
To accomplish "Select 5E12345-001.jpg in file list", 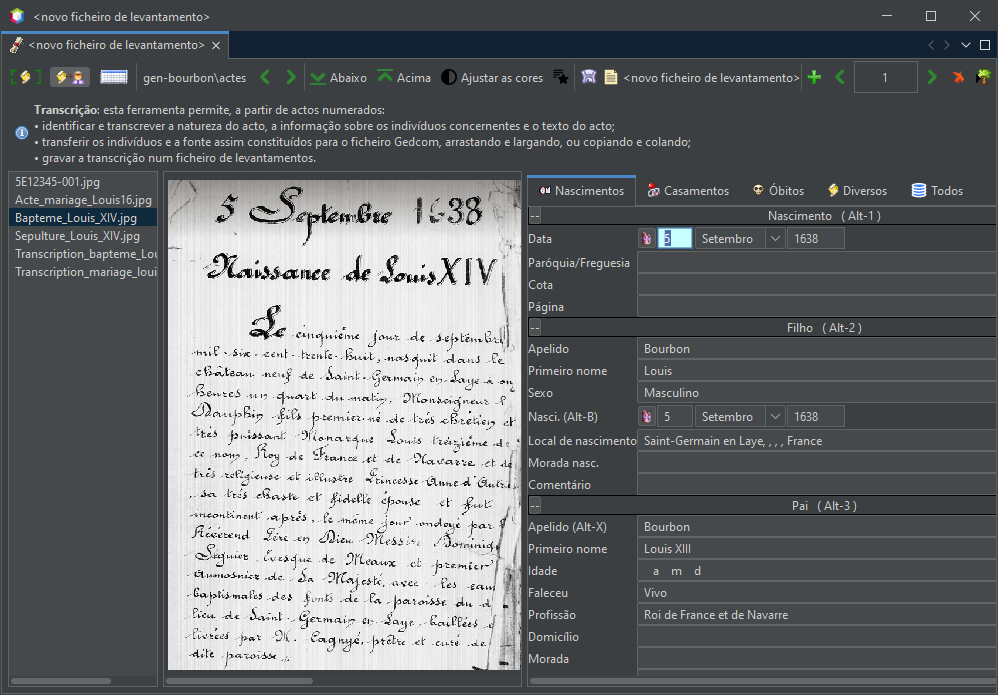I will point(83,182).
